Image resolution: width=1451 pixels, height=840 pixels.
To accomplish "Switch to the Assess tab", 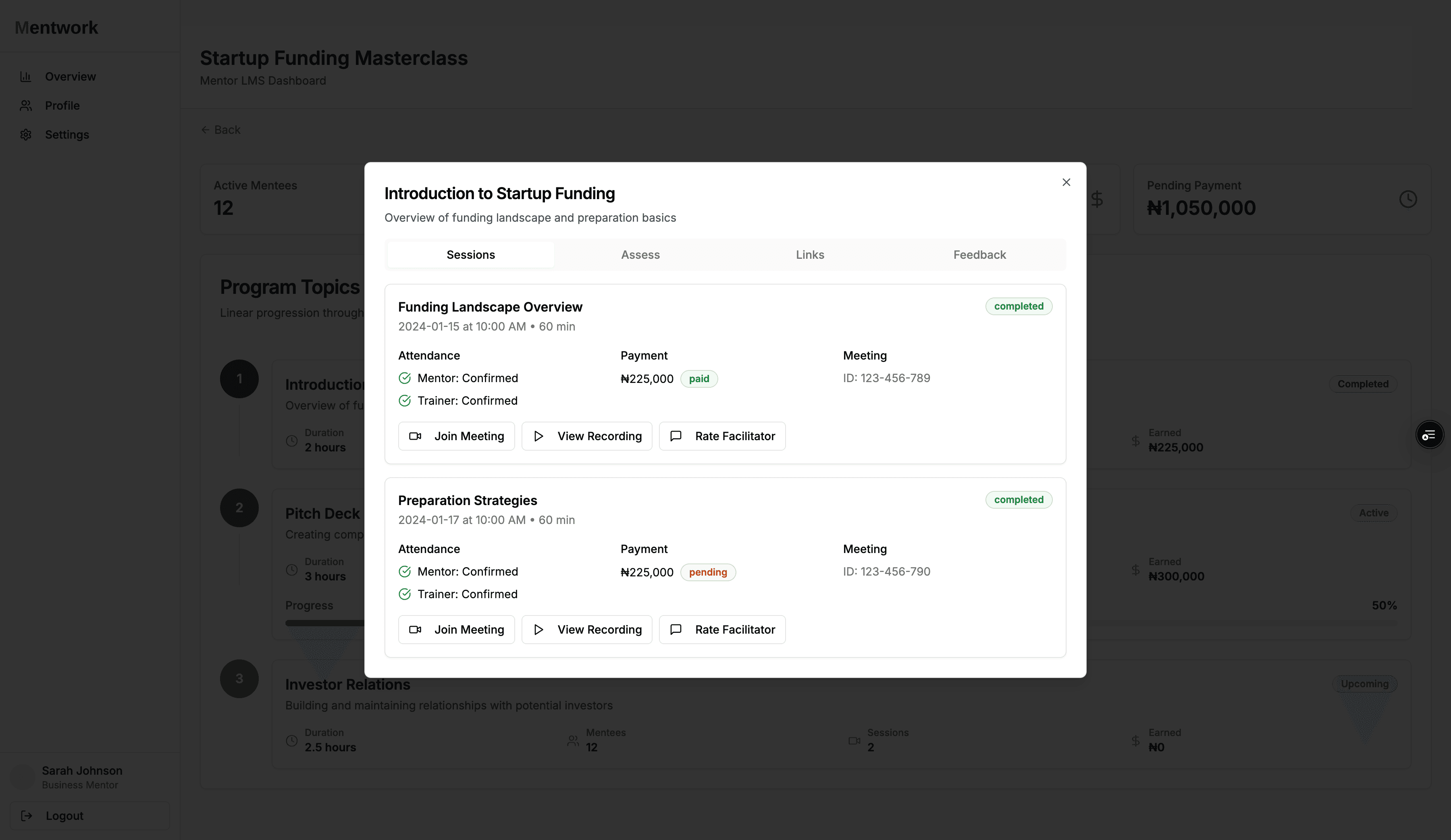I will pos(640,254).
